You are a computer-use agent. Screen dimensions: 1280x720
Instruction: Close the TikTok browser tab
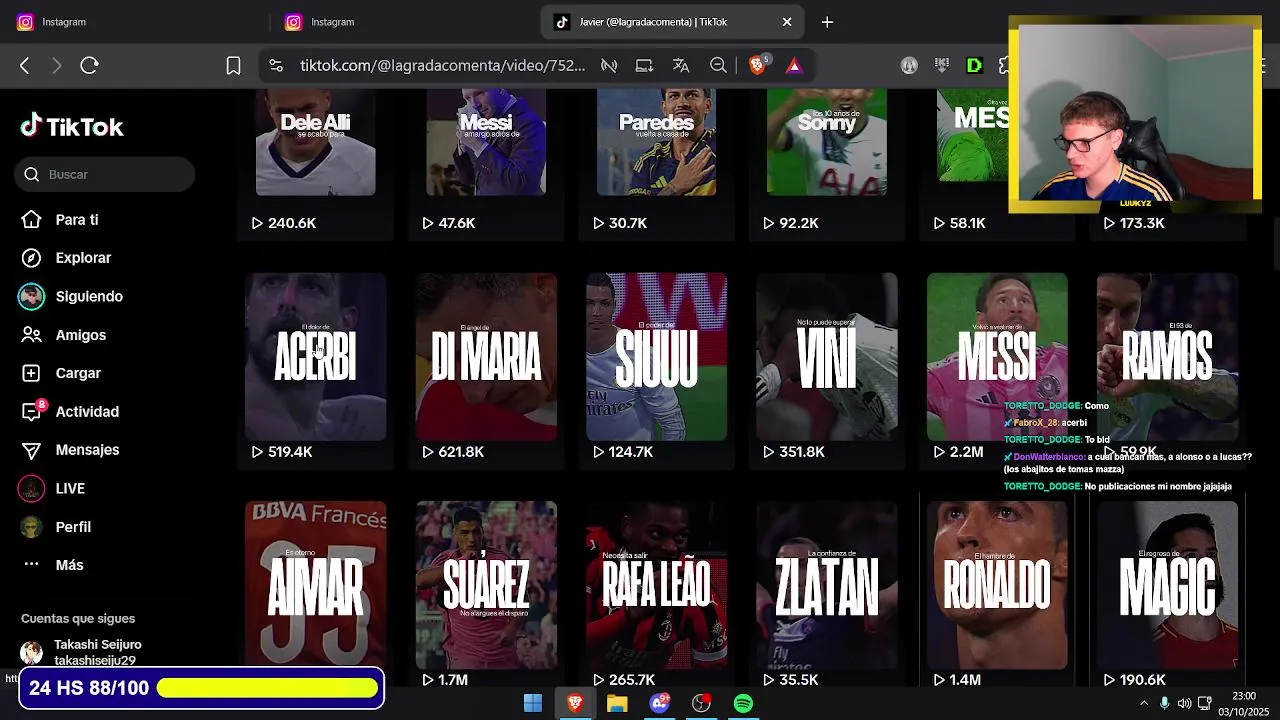click(x=787, y=22)
